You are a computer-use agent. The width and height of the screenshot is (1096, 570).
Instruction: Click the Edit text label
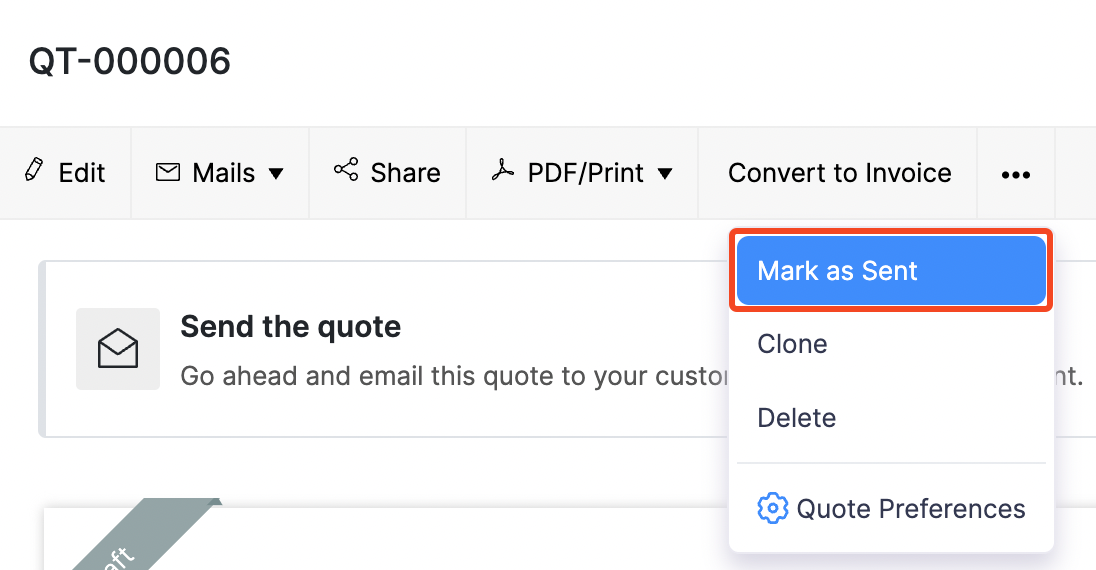[82, 173]
